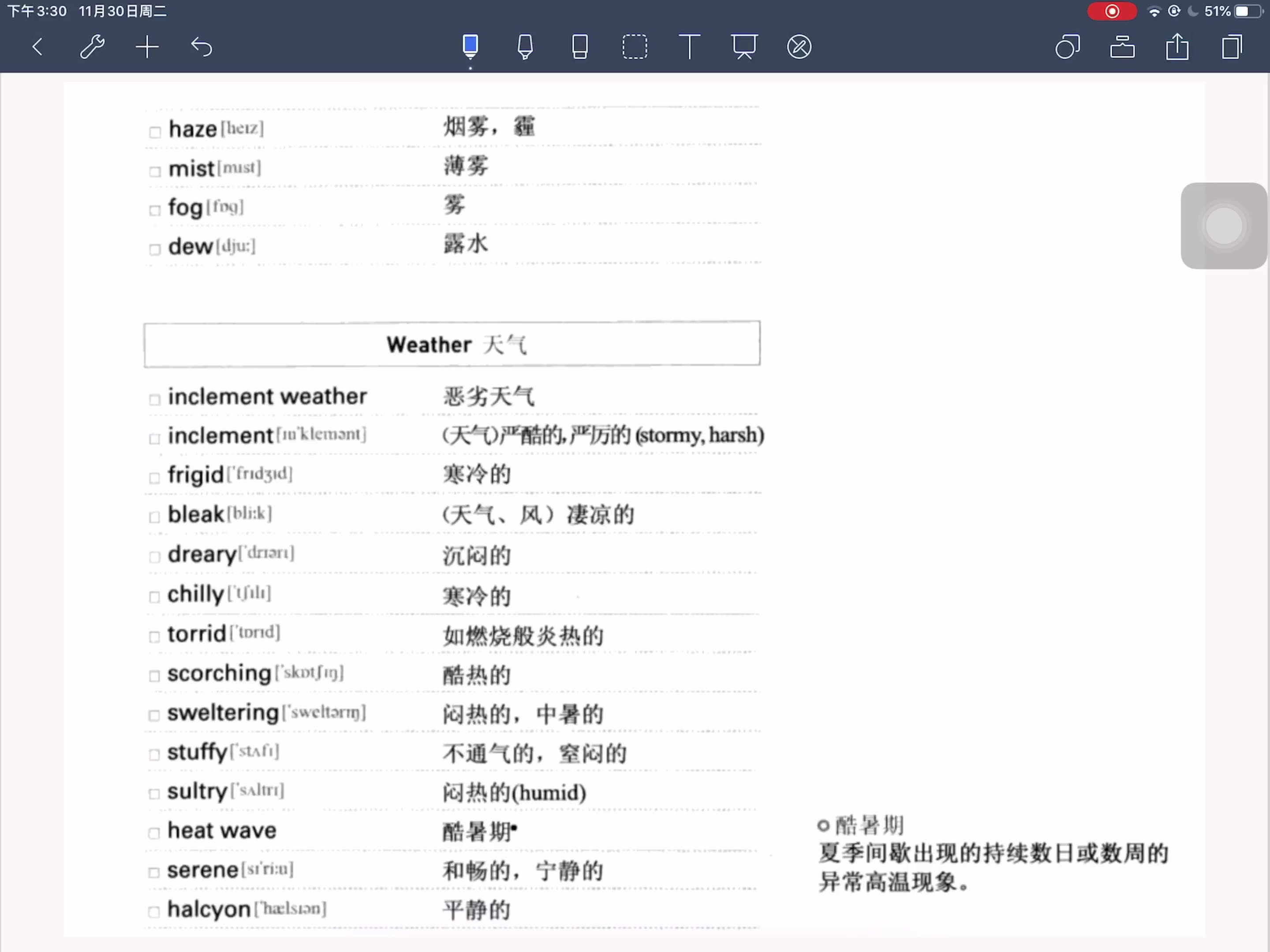Go back with the left chevron
The image size is (1270, 952).
(38, 47)
